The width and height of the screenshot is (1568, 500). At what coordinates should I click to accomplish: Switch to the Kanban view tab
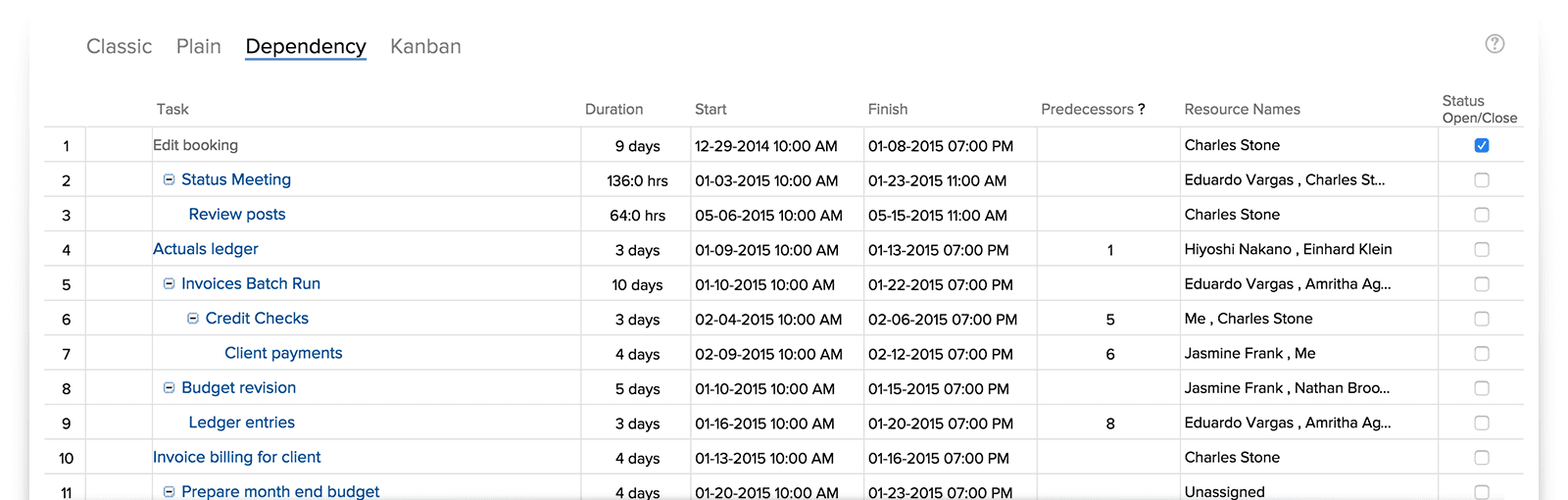425,46
